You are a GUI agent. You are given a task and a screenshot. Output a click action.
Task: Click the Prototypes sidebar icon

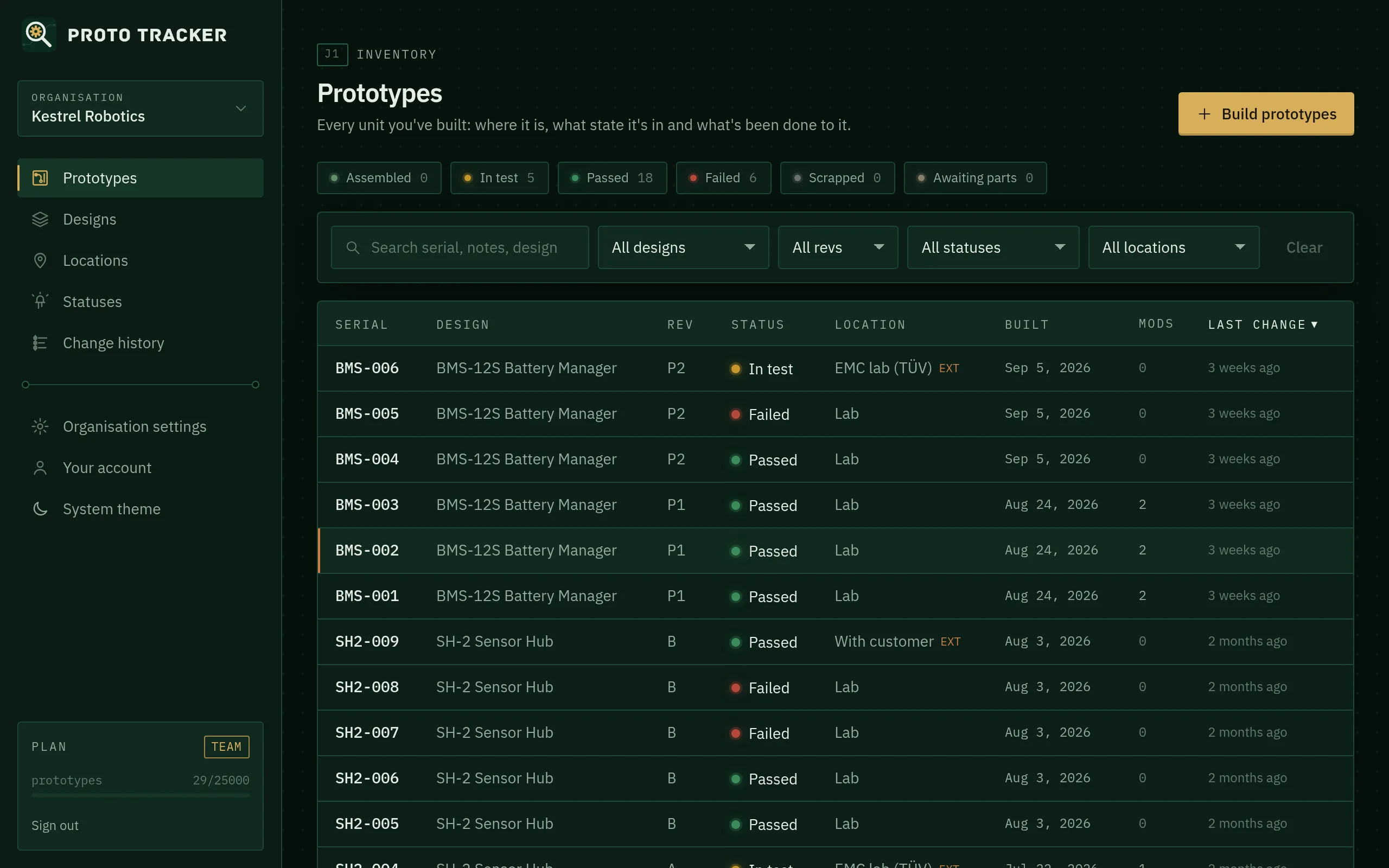pos(40,178)
